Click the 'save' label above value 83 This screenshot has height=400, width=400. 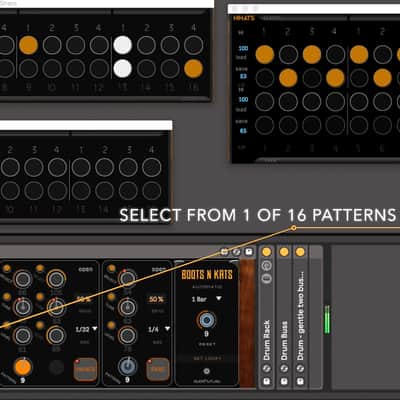(x=242, y=69)
